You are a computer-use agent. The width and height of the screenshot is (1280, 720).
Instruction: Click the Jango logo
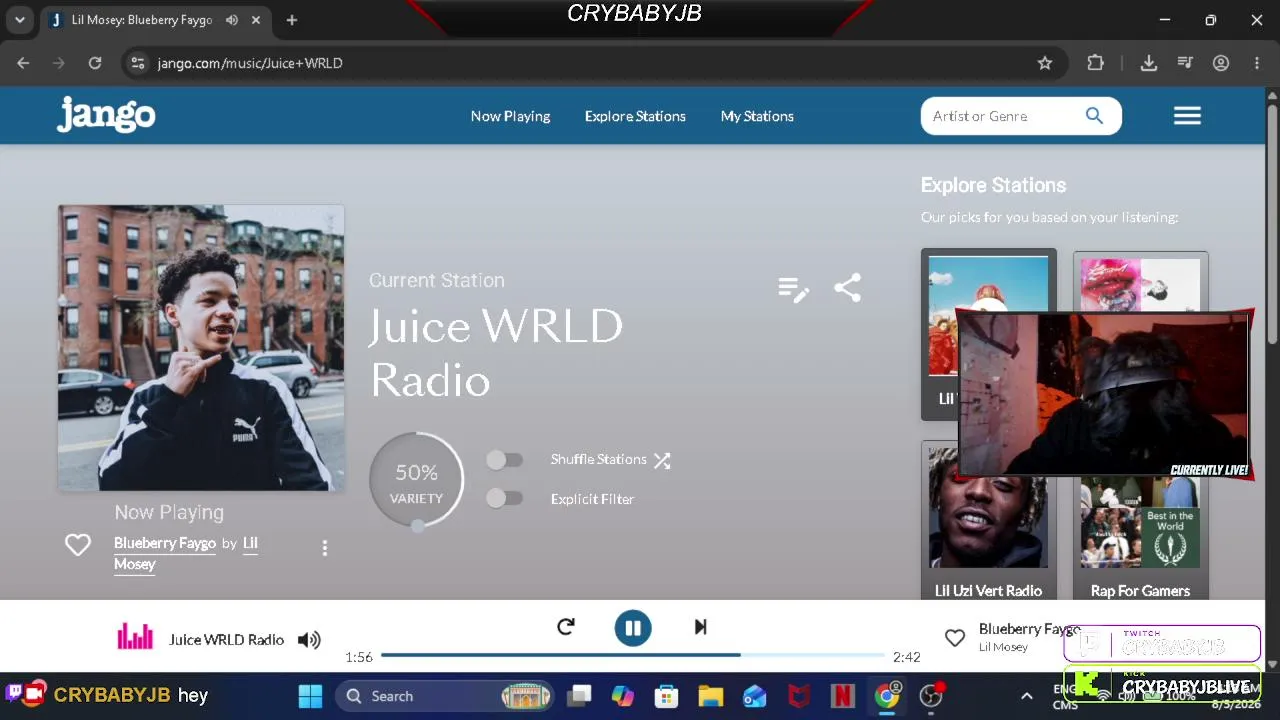106,114
